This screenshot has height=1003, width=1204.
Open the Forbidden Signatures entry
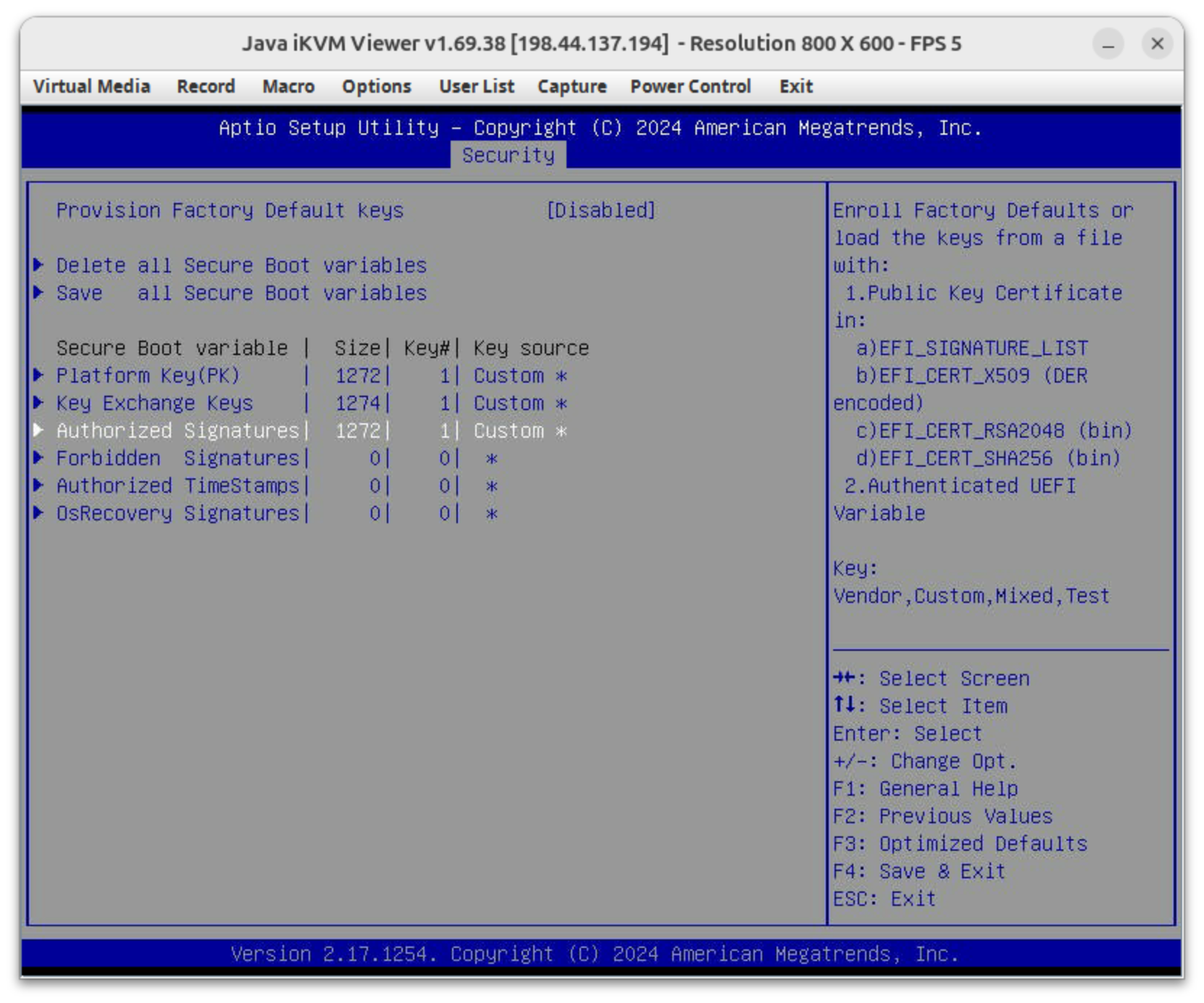pyautogui.click(x=177, y=458)
